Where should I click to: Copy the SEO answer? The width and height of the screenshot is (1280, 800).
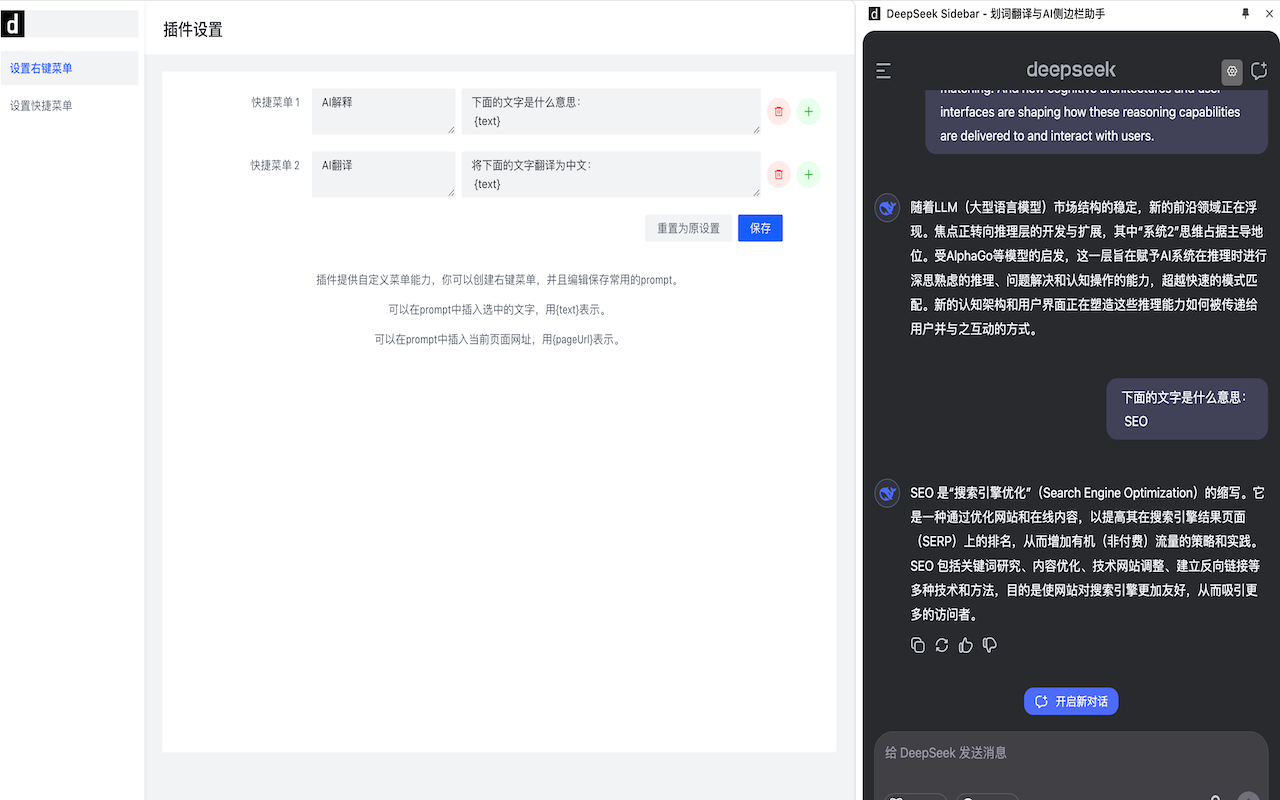[x=918, y=646]
